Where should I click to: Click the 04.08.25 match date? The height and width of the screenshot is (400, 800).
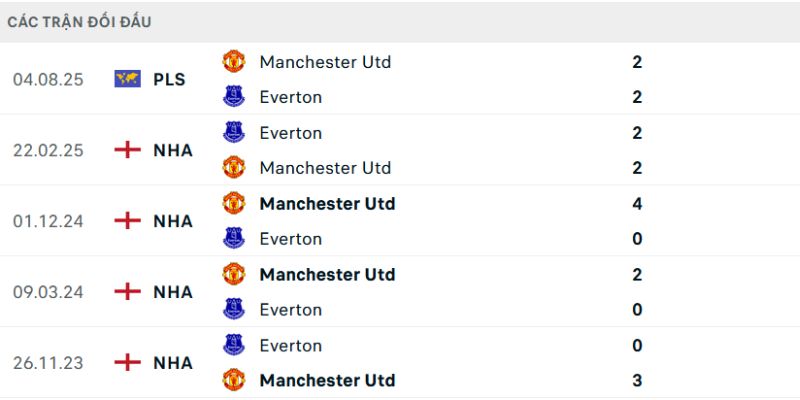(x=48, y=79)
